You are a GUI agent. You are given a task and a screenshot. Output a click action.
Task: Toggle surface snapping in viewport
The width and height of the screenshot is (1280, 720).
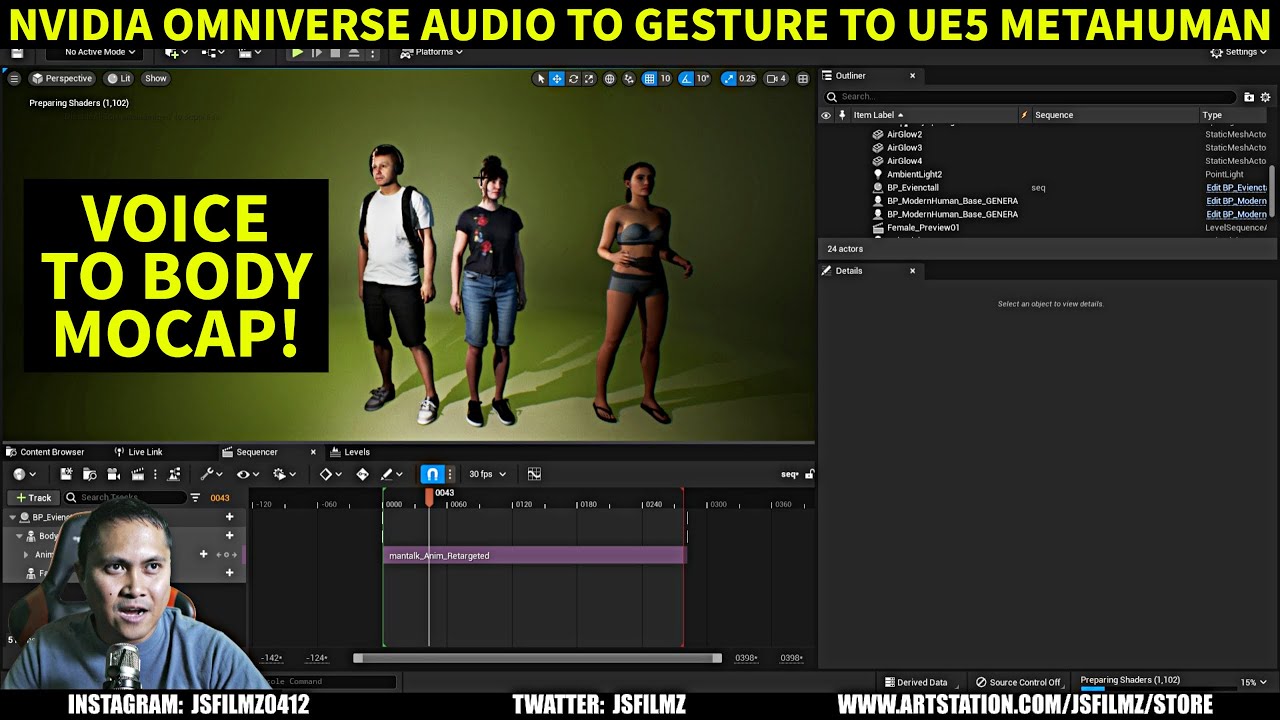[x=629, y=79]
